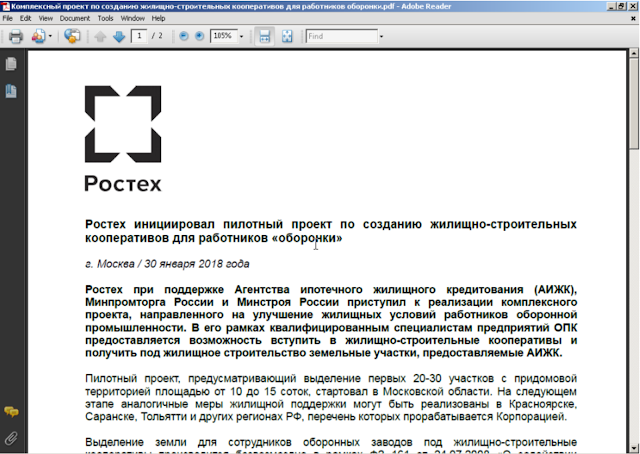640x454 pixels.
Task: Go to next page blue arrow
Action: 119,37
